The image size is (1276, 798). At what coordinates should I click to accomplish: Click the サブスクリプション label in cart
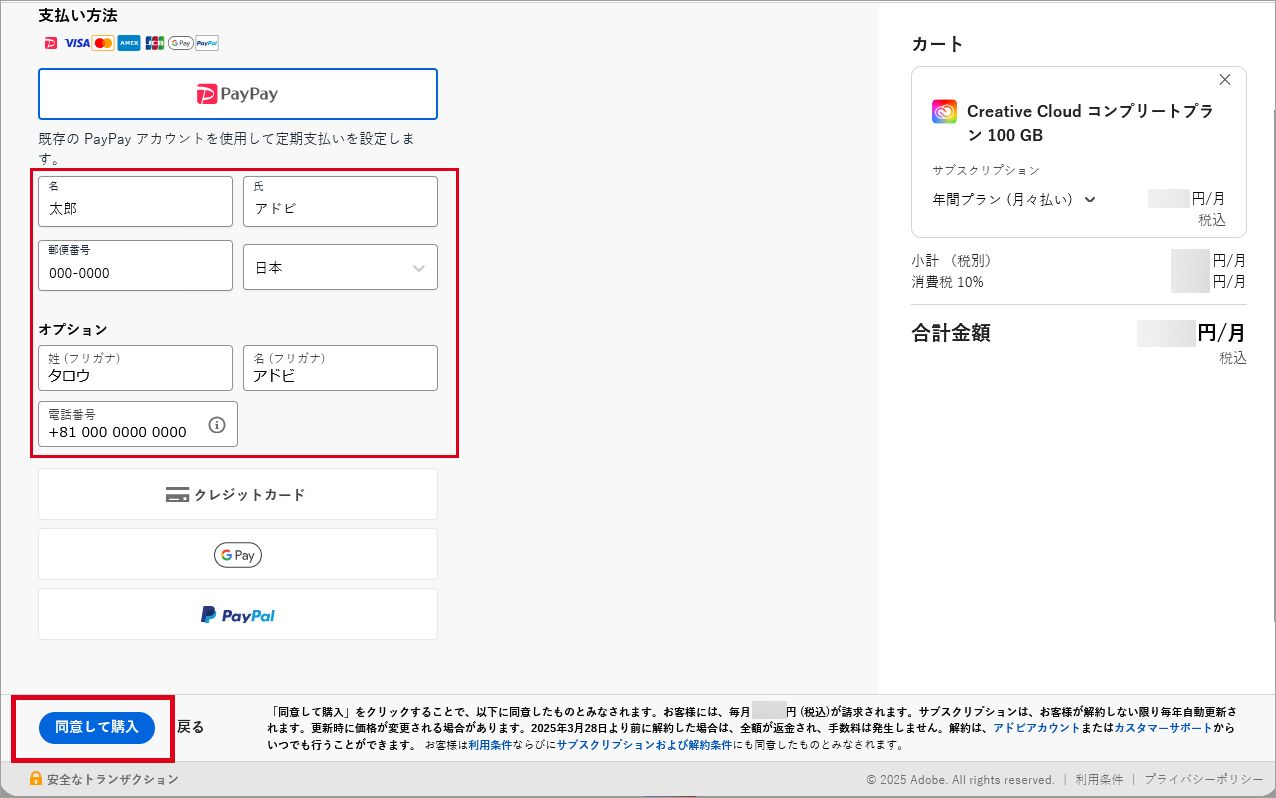click(986, 170)
